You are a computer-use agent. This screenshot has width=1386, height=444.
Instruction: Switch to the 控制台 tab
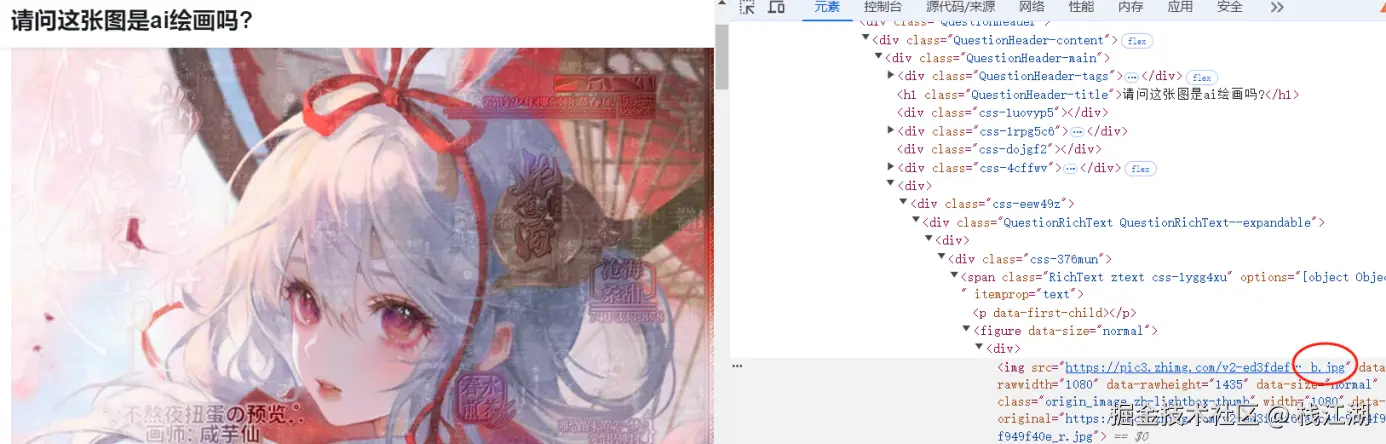(x=883, y=7)
